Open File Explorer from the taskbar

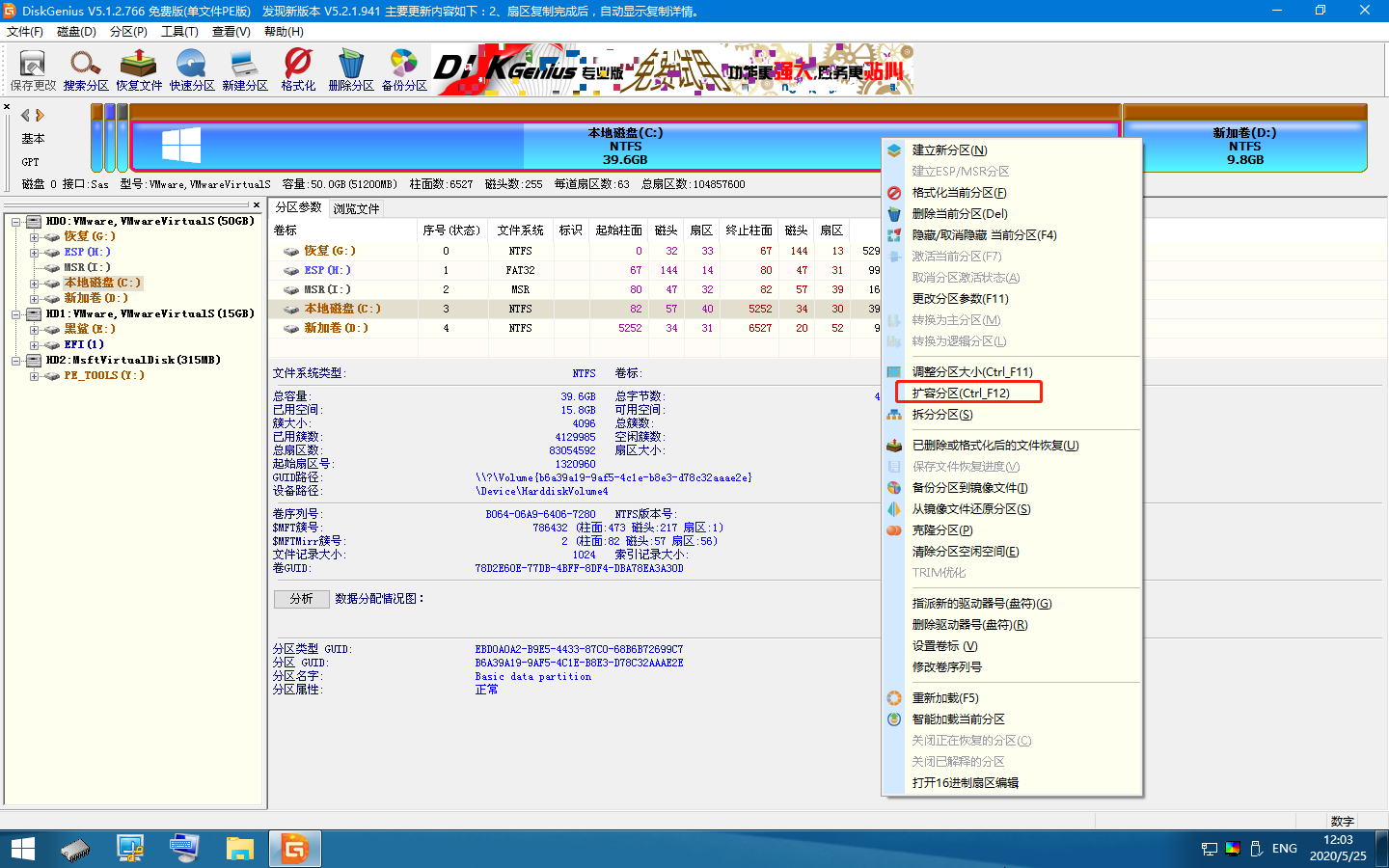(239, 849)
